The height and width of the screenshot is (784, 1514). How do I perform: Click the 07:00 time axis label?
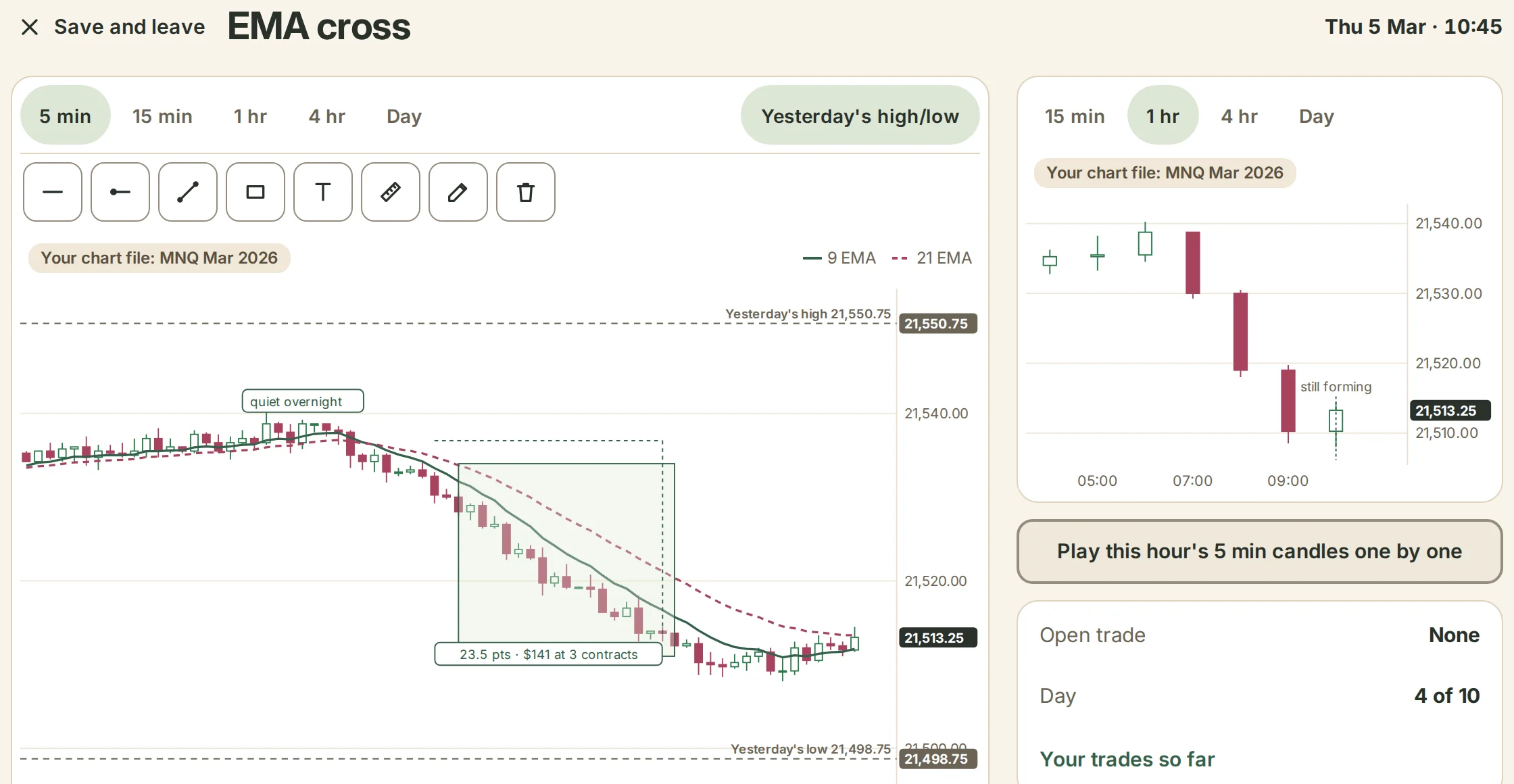pyautogui.click(x=1192, y=481)
